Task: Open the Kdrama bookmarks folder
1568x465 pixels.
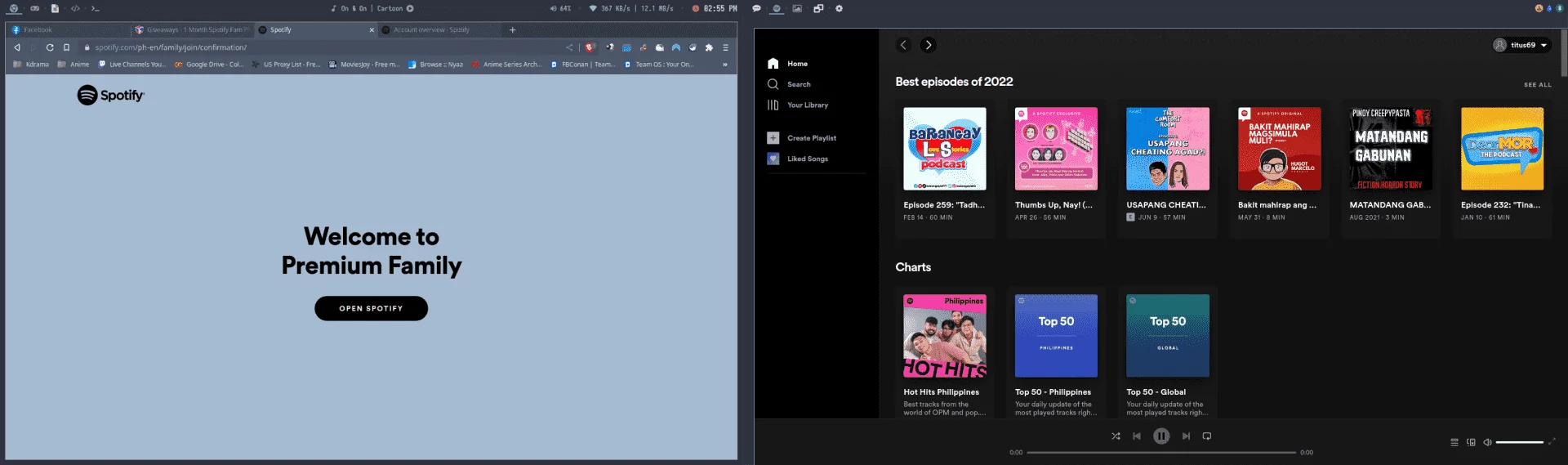Action: coord(31,65)
